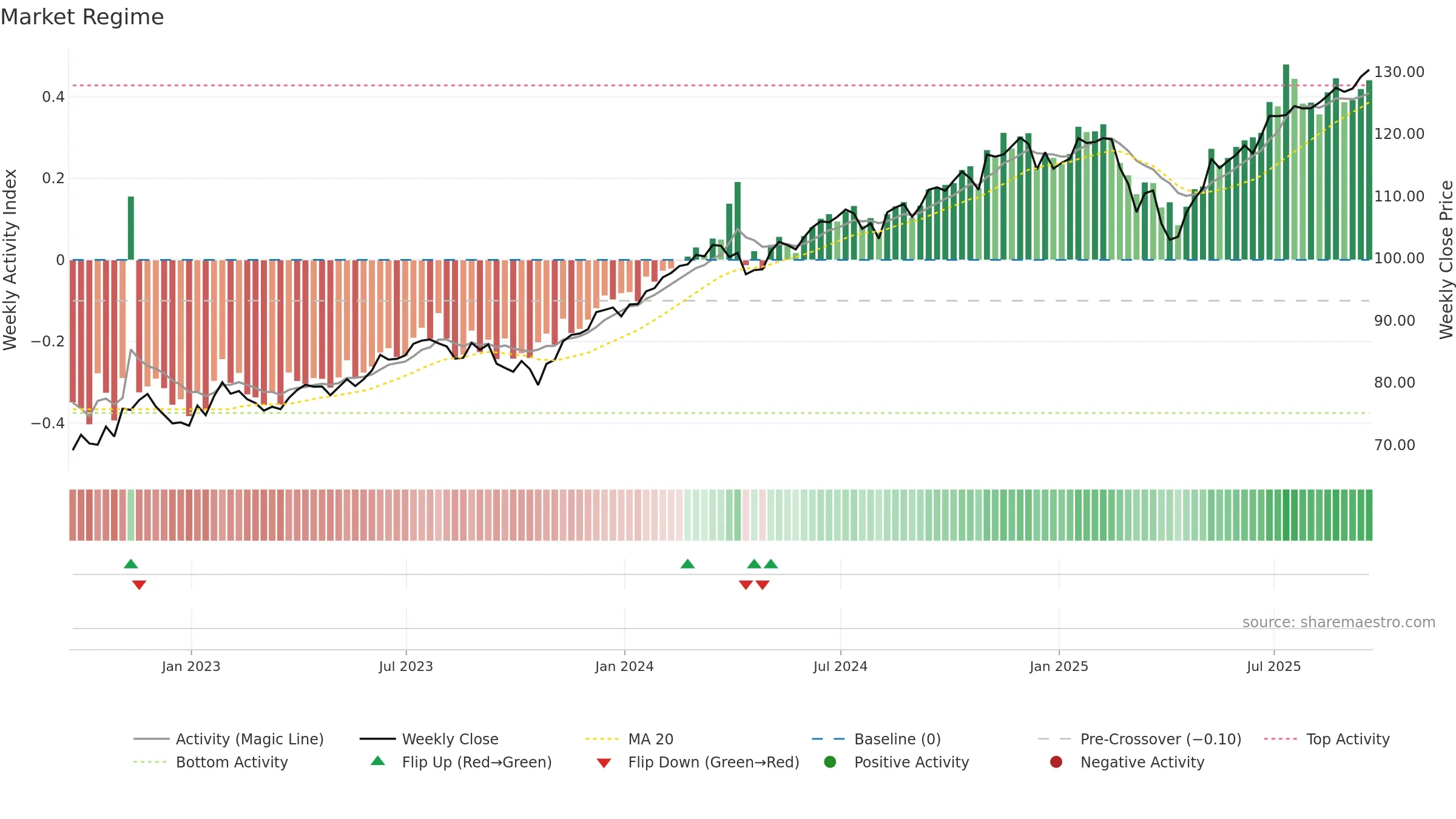Toggle the MA 20 legend entry
Viewport: 1456px width, 819px height.
[x=629, y=739]
